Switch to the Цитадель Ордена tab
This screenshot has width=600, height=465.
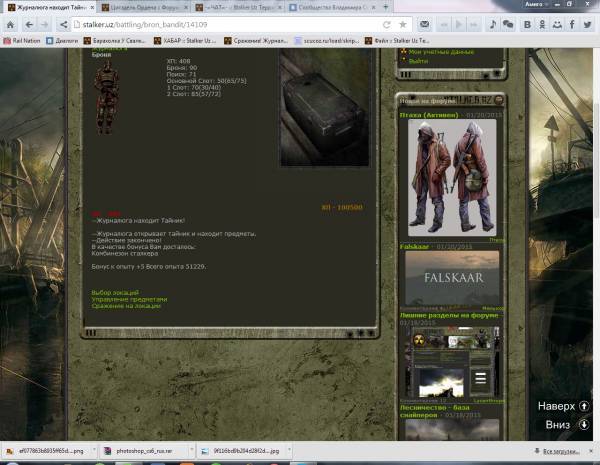[x=145, y=7]
